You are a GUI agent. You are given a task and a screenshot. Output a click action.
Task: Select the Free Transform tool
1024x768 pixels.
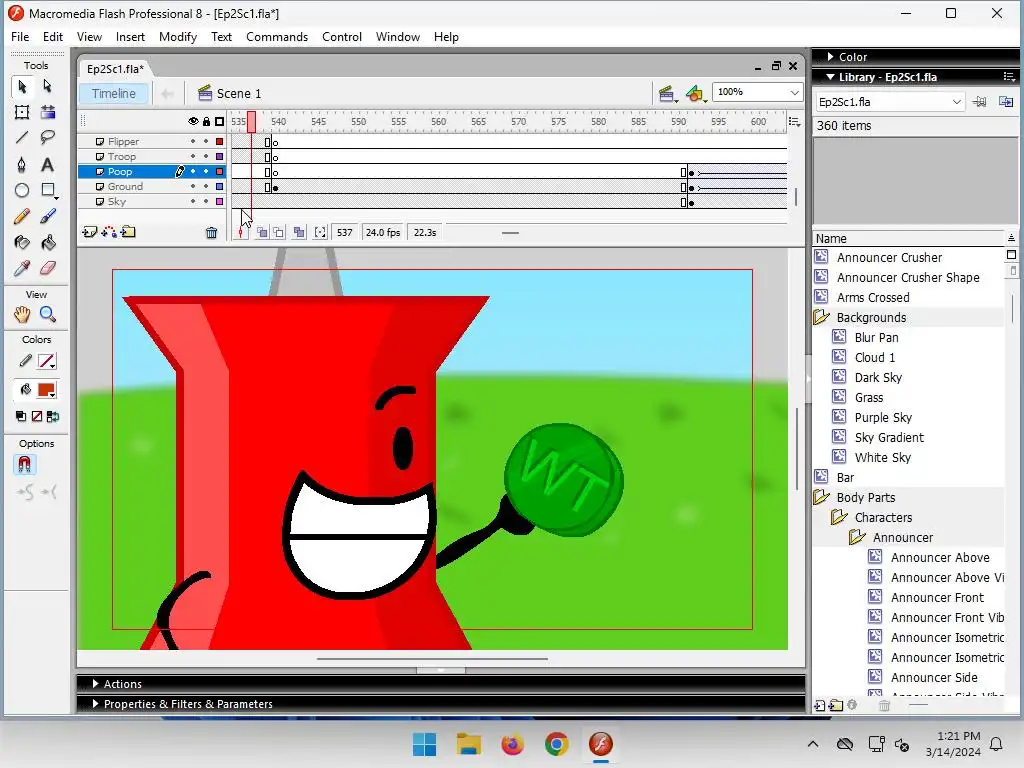coord(22,112)
